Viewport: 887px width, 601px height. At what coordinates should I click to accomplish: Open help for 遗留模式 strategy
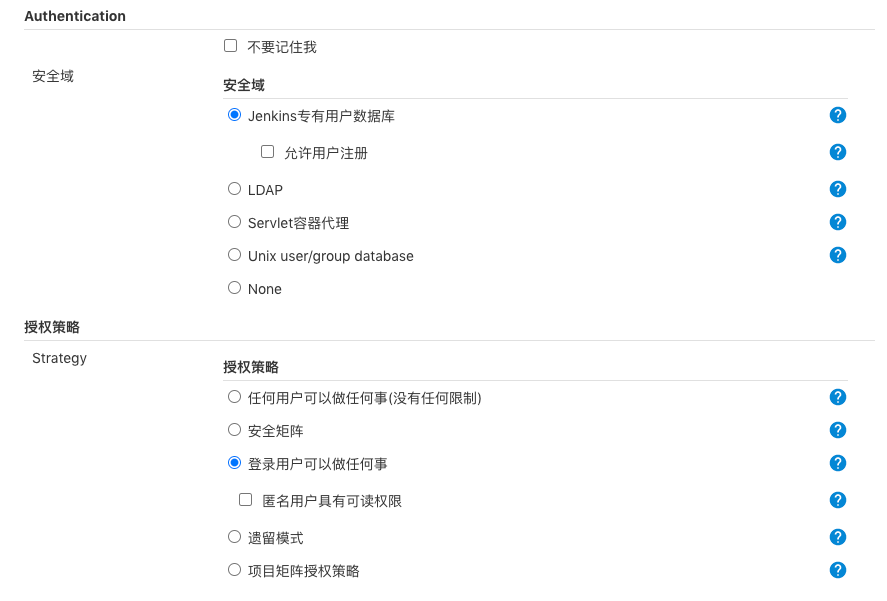tap(838, 537)
